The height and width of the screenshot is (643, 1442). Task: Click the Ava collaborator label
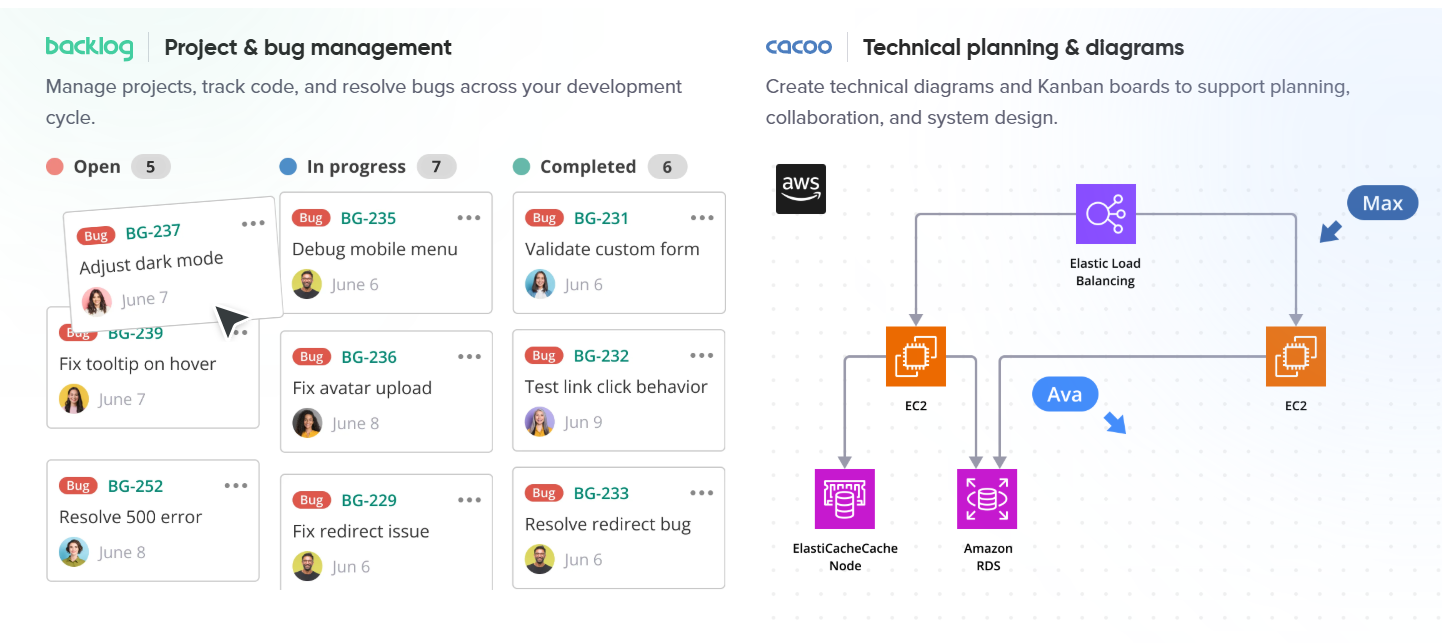[1065, 395]
